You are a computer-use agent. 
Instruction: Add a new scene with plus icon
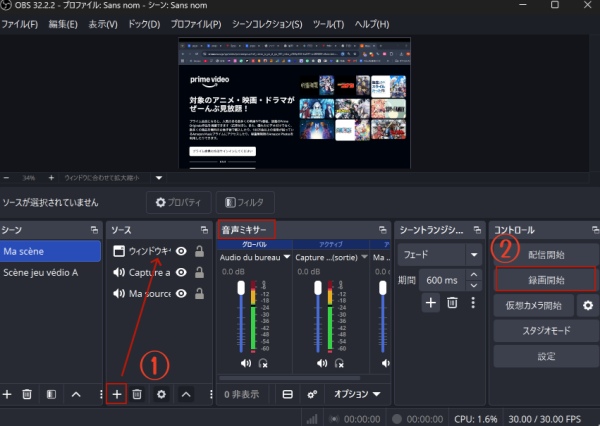(7, 394)
